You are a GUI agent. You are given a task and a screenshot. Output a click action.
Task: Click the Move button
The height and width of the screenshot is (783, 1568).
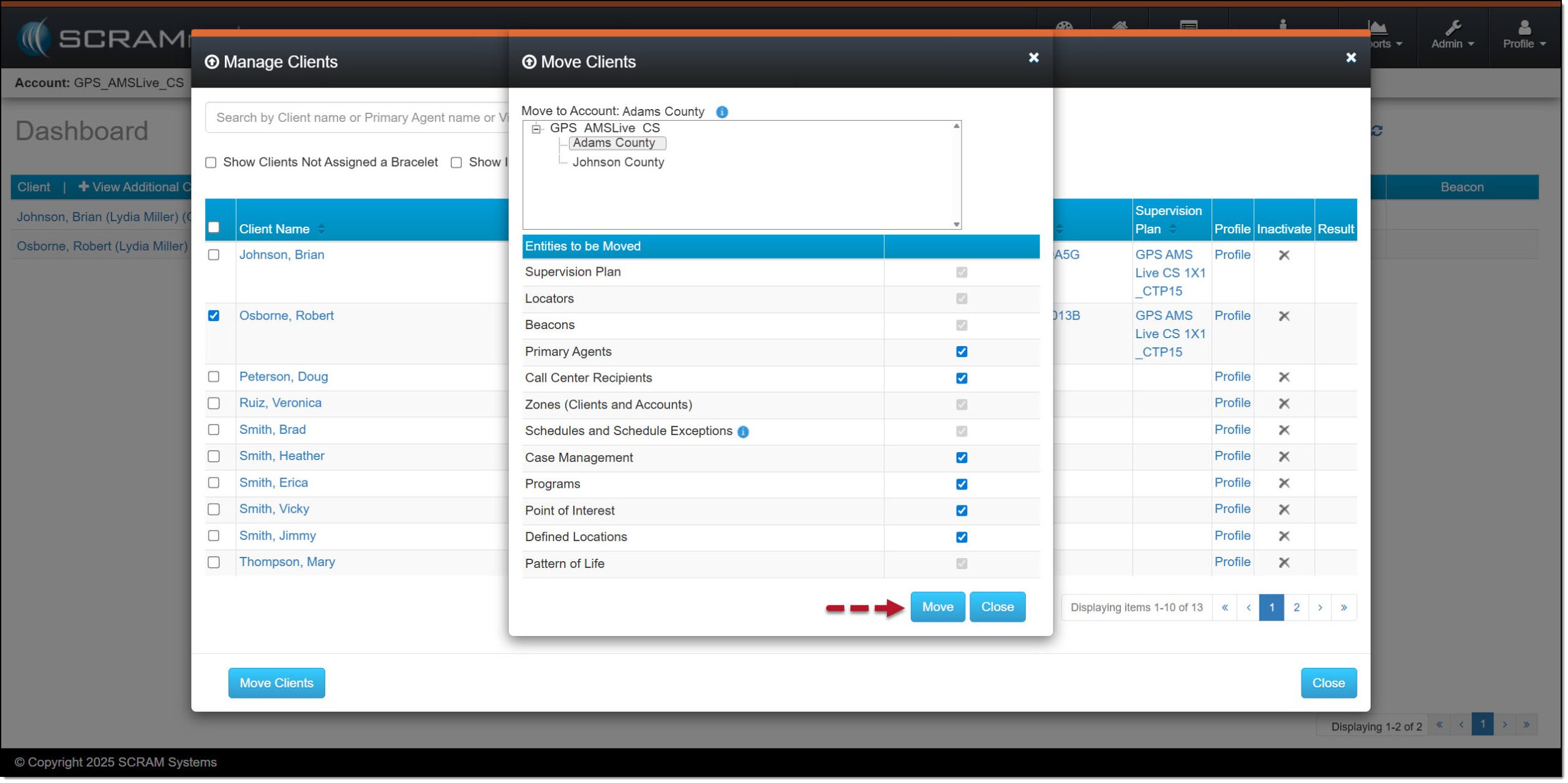pos(937,607)
